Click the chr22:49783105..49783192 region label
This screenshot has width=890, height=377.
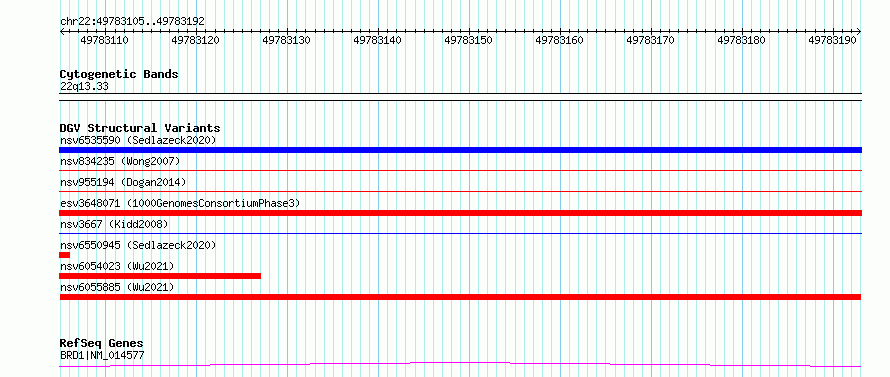pos(132,21)
